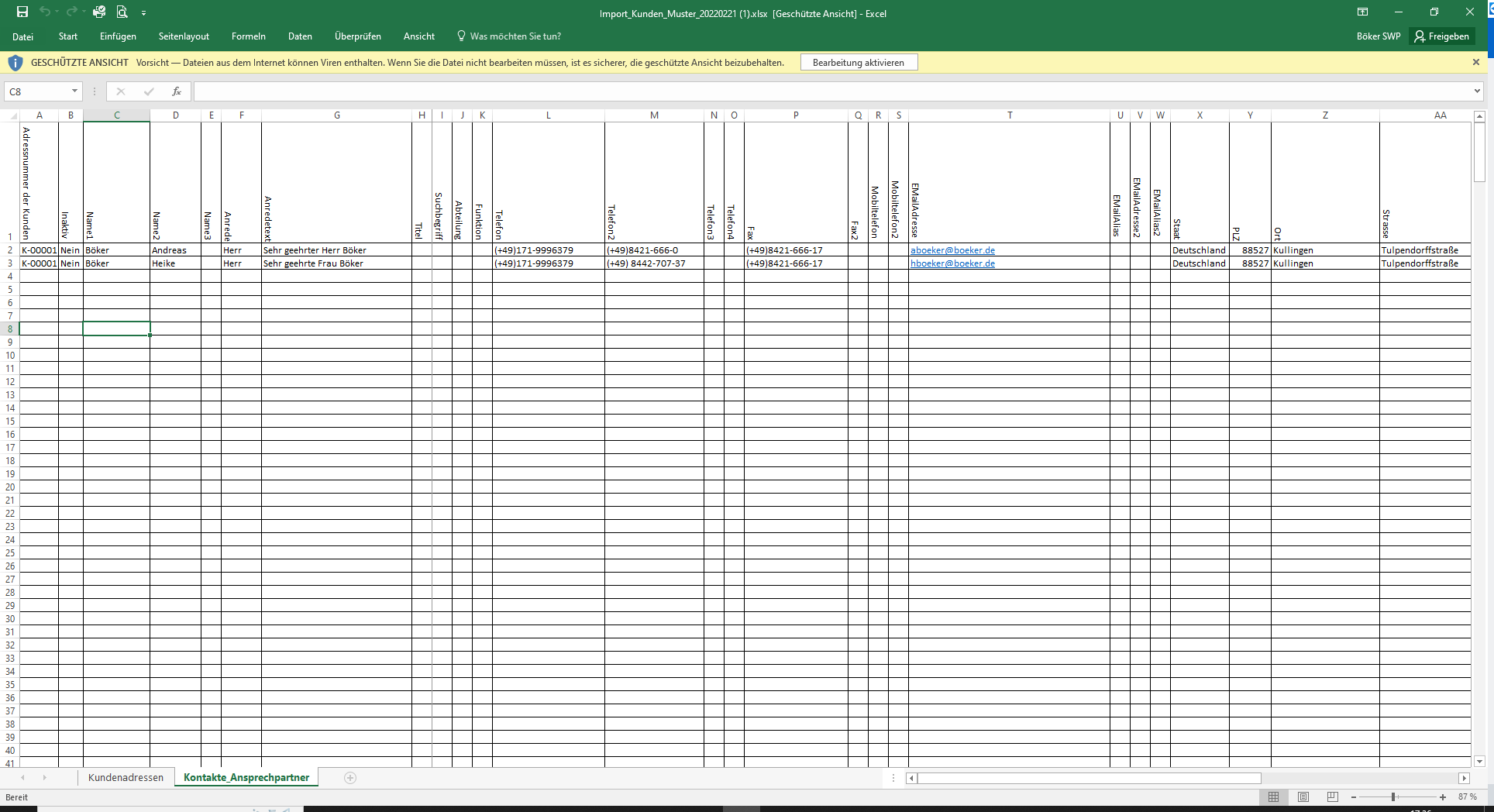This screenshot has width=1494, height=812.
Task: Click the zoom in plus button
Action: tap(1443, 797)
